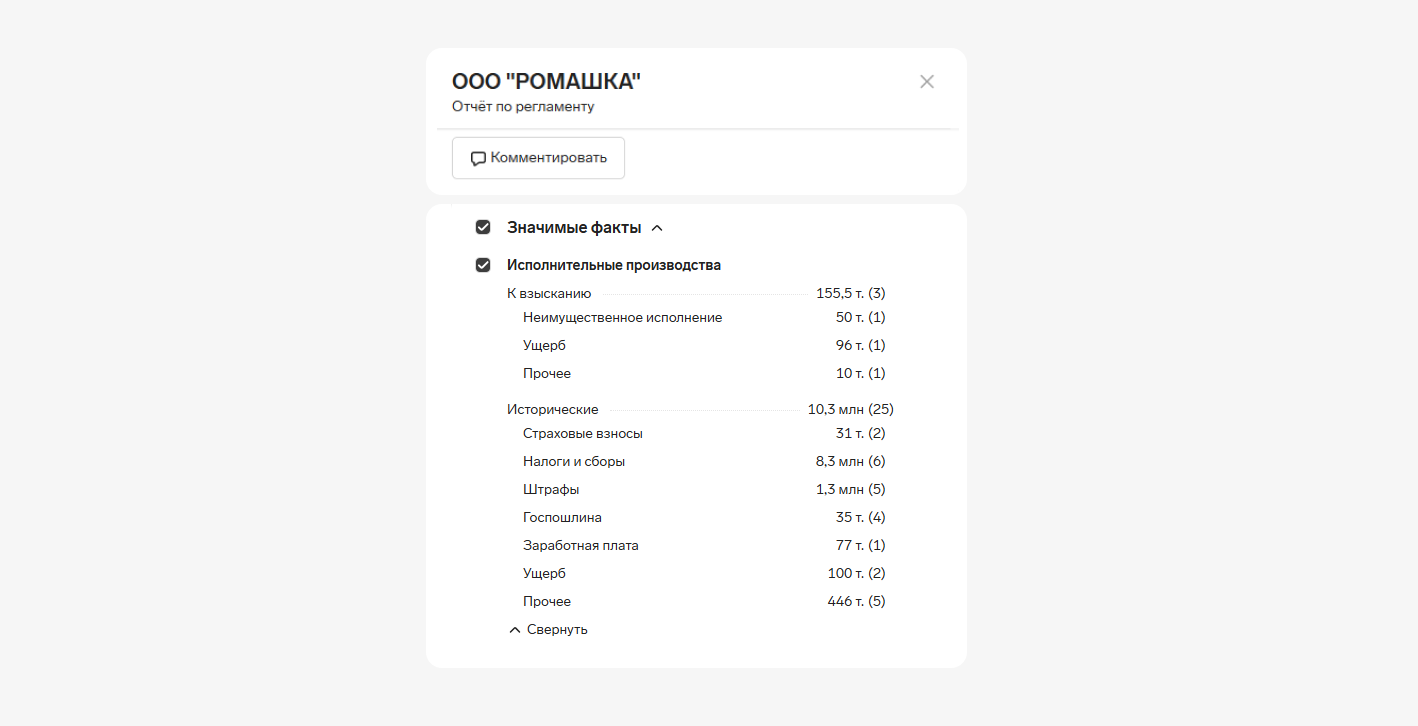Select the Страховые взносы entry

click(582, 434)
